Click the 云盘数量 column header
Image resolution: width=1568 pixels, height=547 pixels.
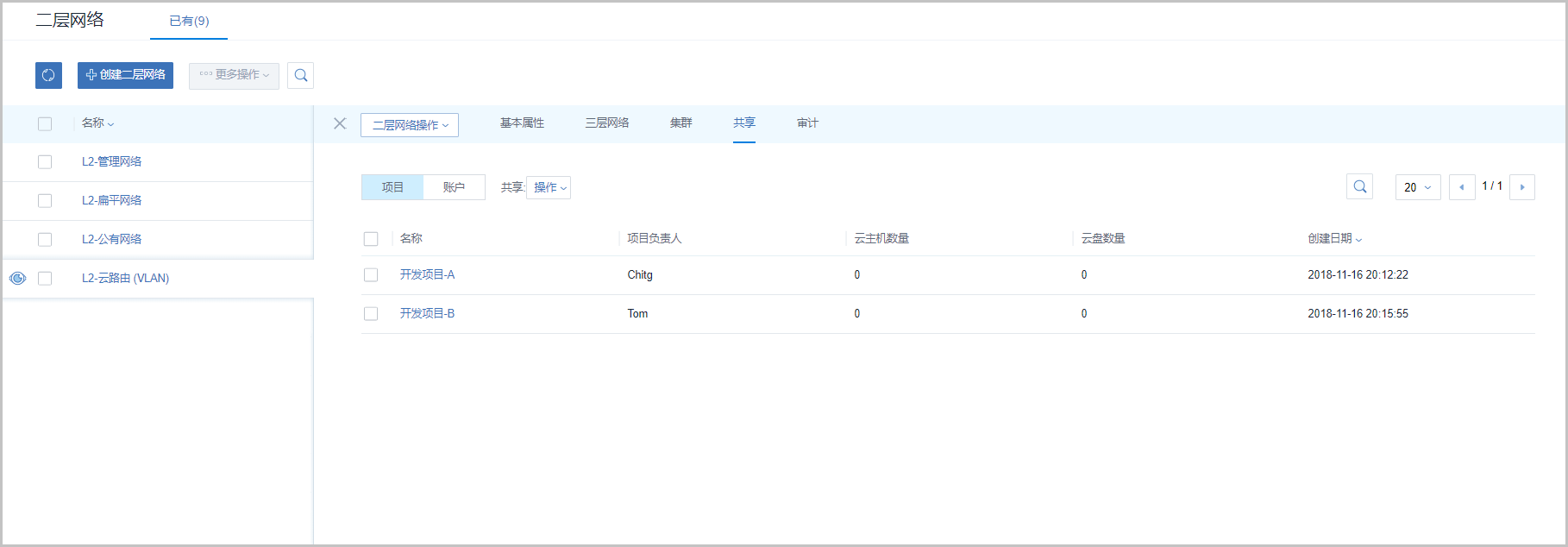[x=1103, y=238]
